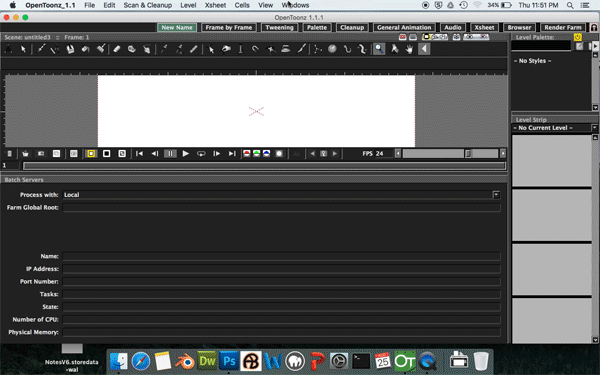Open the Level menu
This screenshot has height=375, width=600.
[x=188, y=5]
